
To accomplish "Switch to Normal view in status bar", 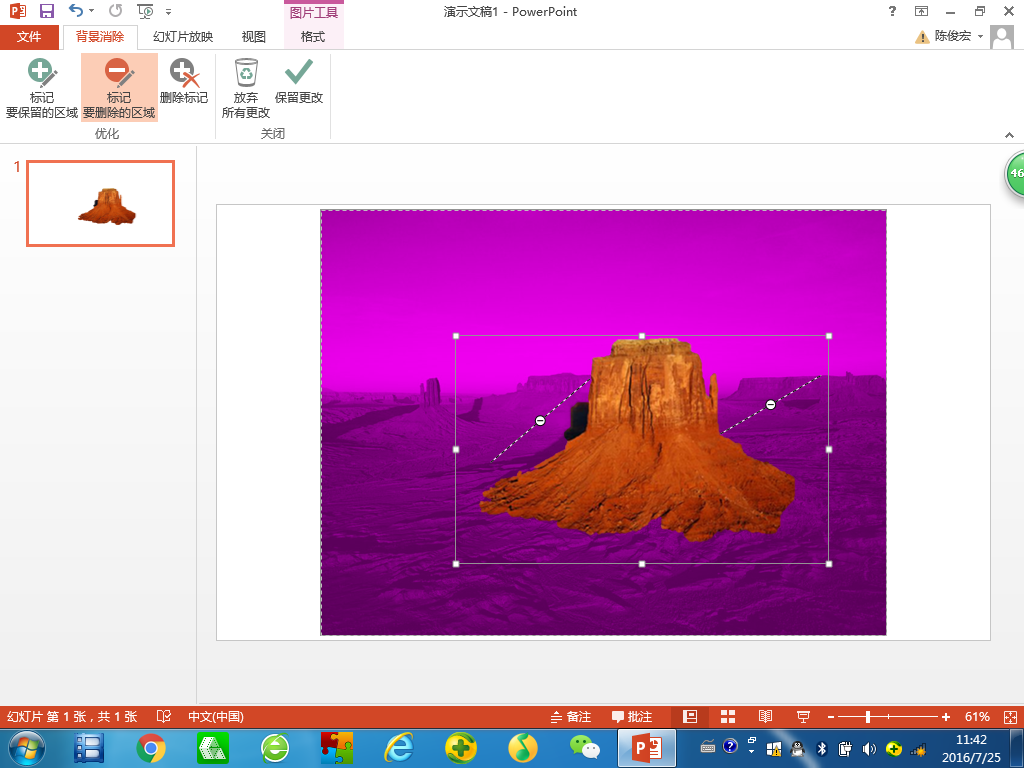I will (690, 716).
